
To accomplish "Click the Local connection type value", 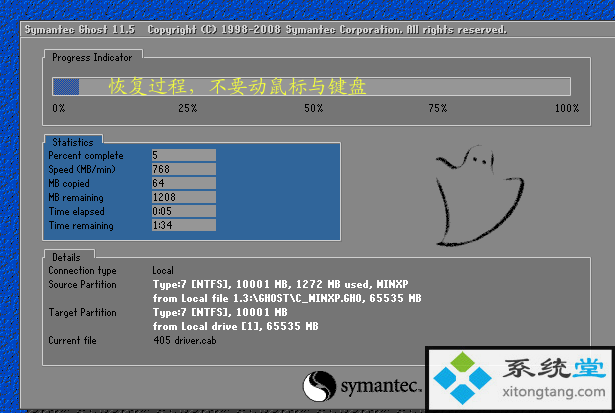I will [x=163, y=271].
